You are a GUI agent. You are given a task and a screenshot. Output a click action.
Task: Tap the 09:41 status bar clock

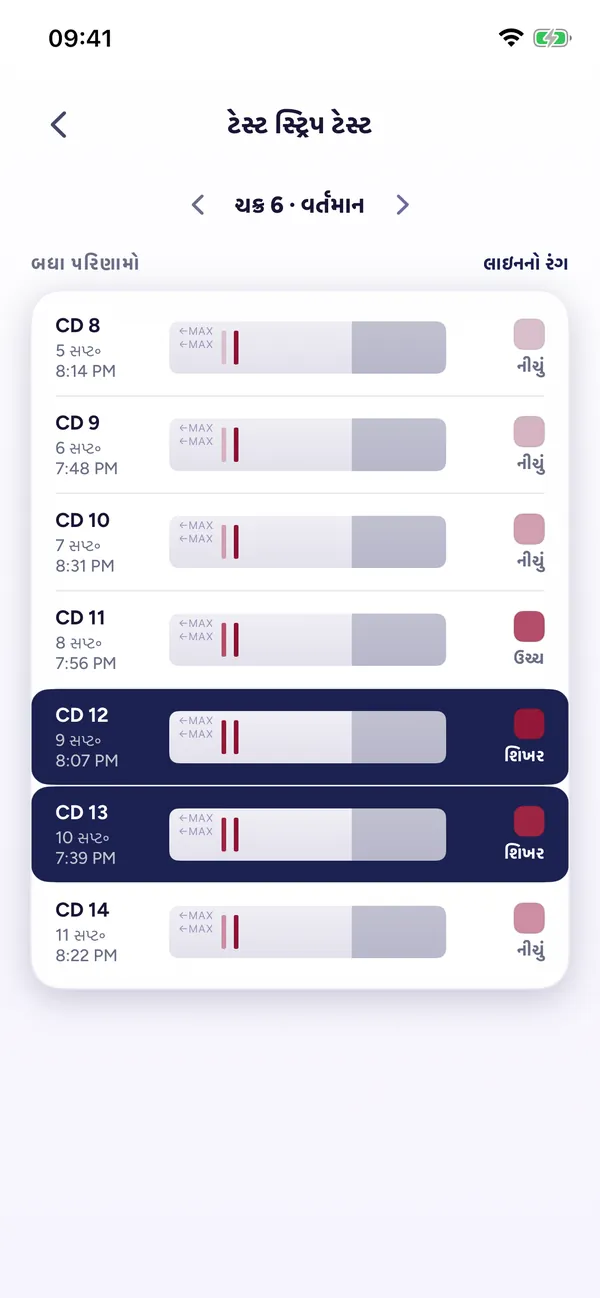click(80, 38)
